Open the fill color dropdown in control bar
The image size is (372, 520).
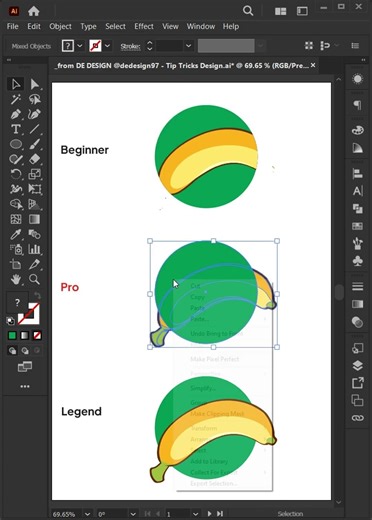tap(80, 46)
